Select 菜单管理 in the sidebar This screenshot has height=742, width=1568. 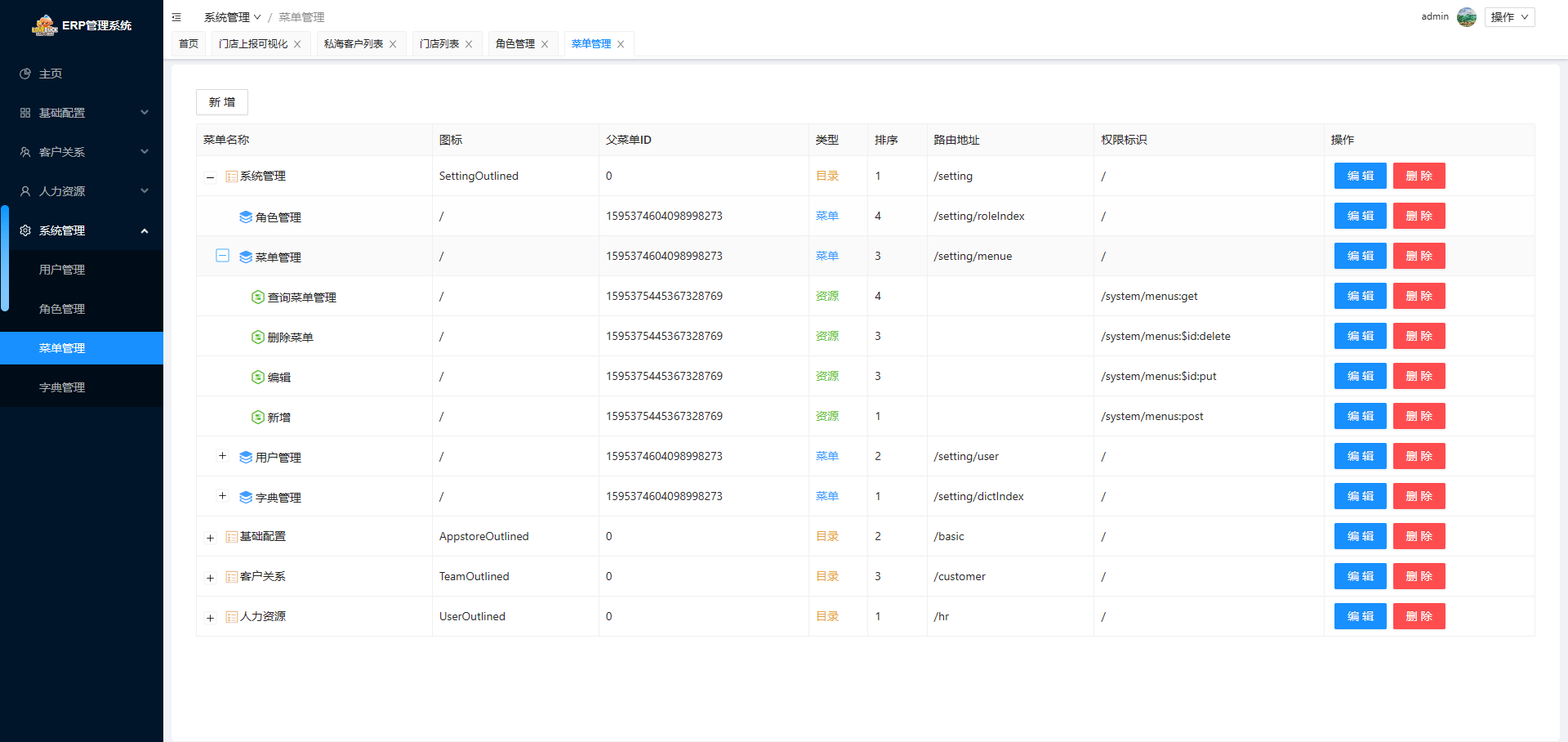(x=82, y=348)
